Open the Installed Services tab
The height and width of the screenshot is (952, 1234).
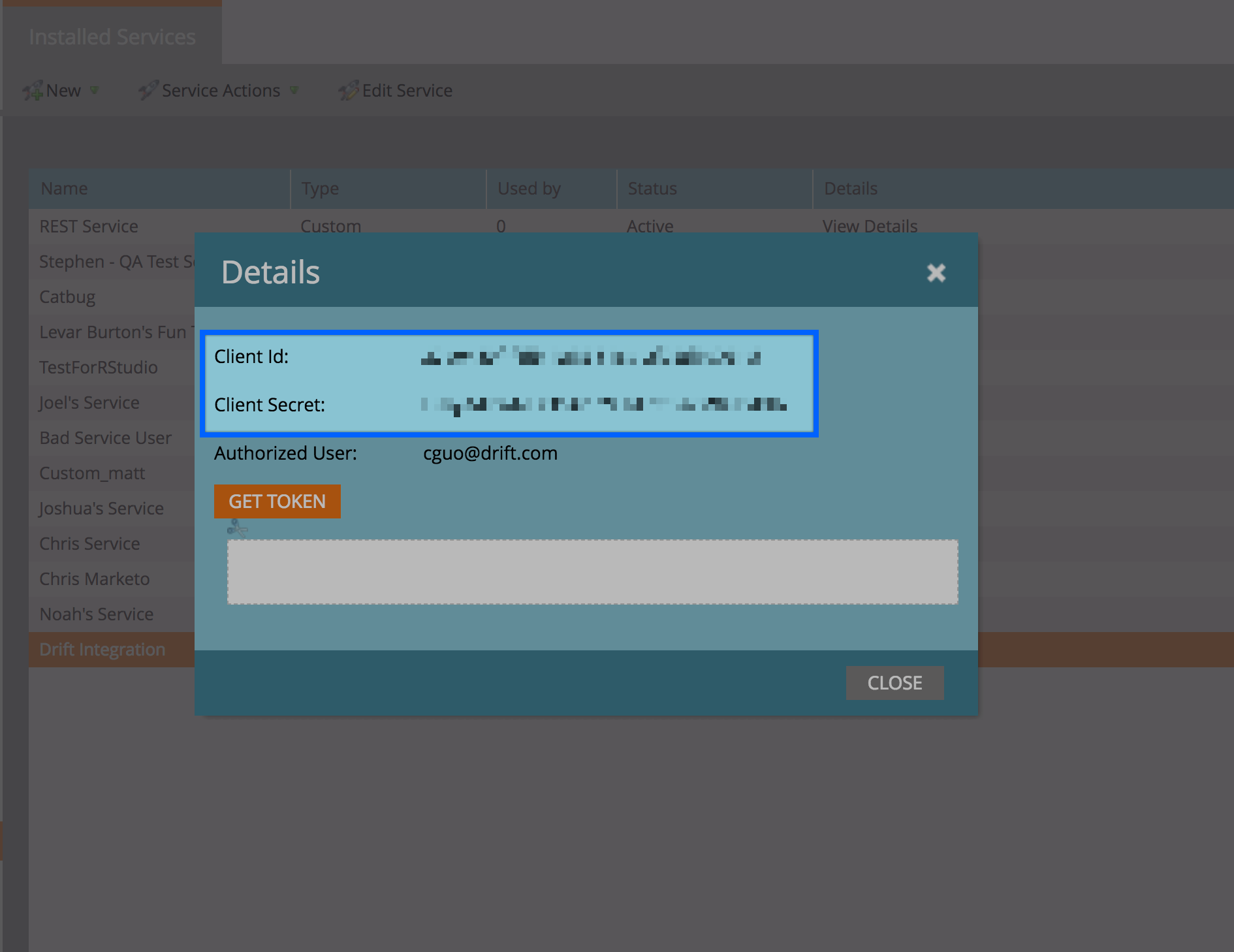tap(112, 37)
